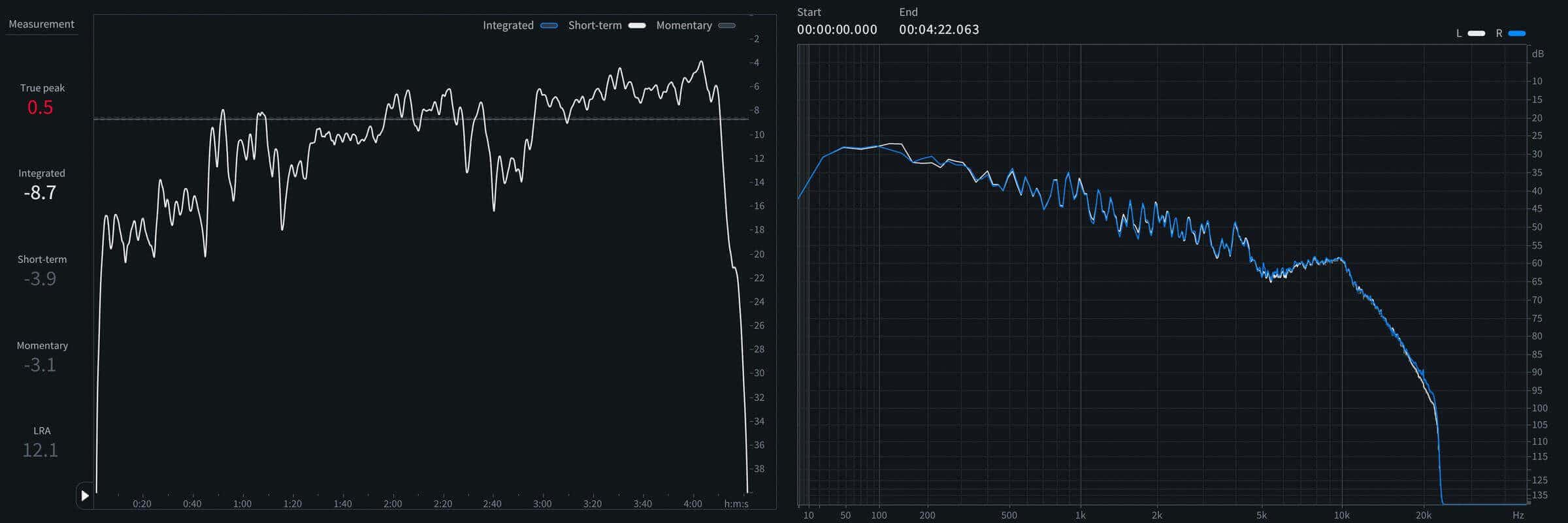Click the Momentary value -3.1
Screen dimensions: 1568x523
(40, 365)
